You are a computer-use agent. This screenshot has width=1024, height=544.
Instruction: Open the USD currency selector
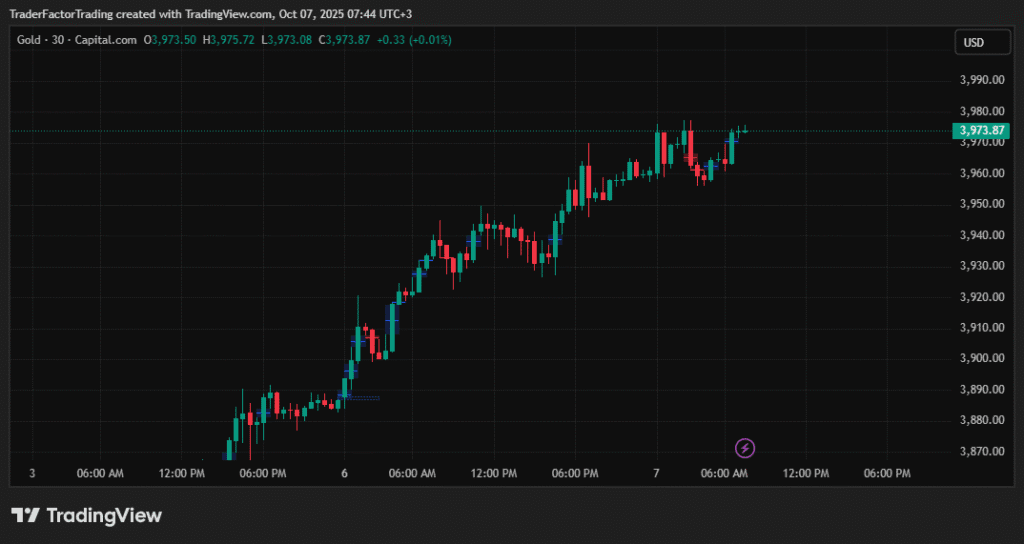pyautogui.click(x=972, y=43)
